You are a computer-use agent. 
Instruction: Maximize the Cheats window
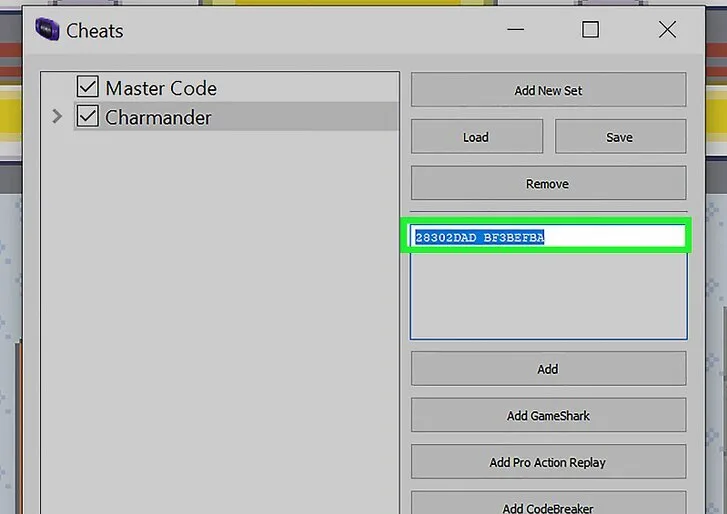pos(590,30)
